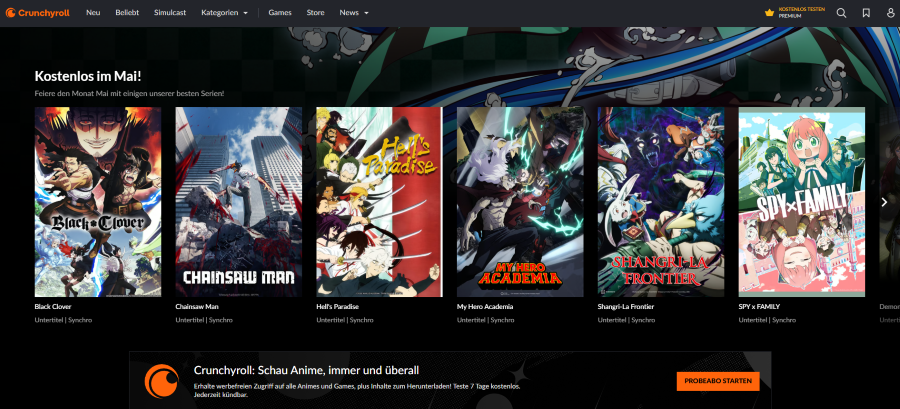Click the 'Crunchyroll: Schau Anime, immer und überall' headline
Image resolution: width=900 pixels, height=409 pixels.
[307, 370]
